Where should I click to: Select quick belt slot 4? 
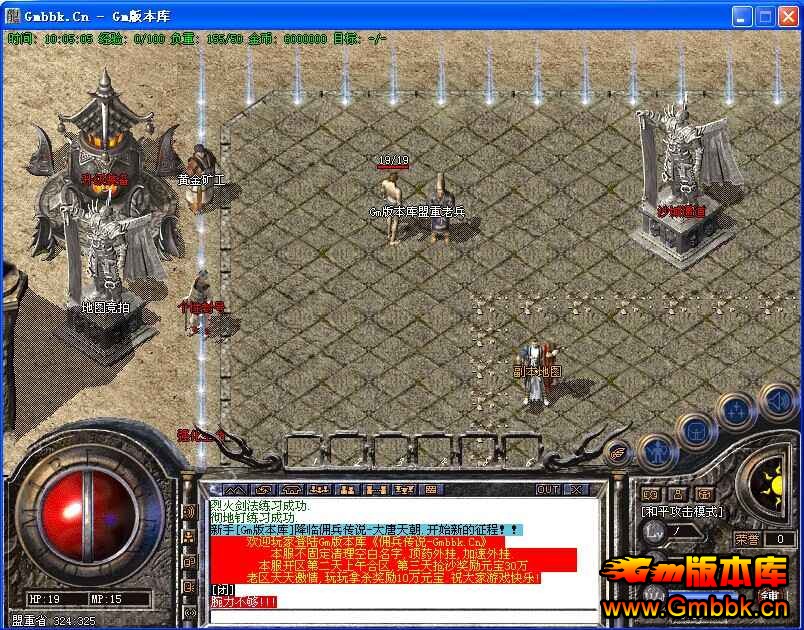click(x=436, y=451)
